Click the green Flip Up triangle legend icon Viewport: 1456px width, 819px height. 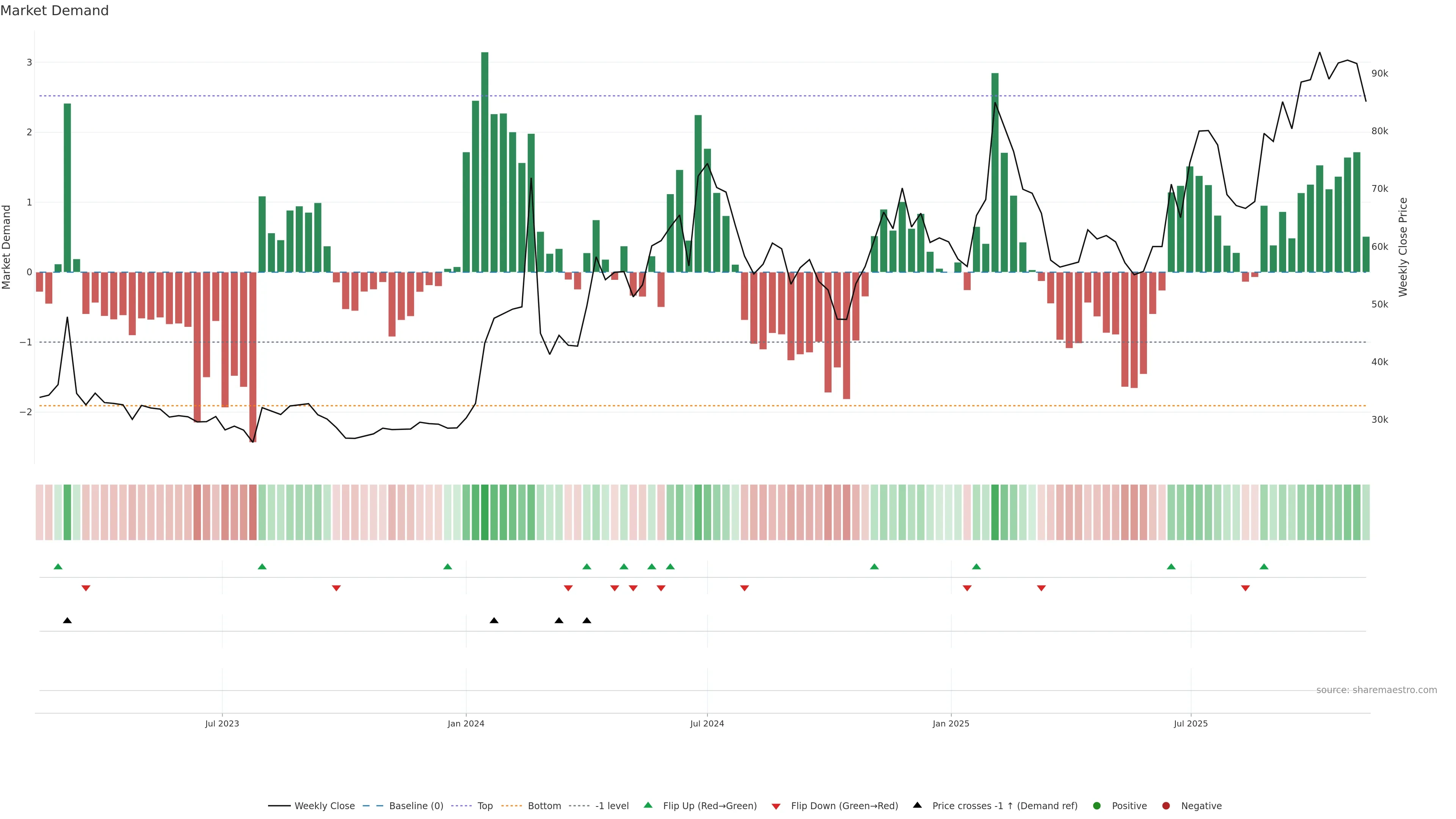pyautogui.click(x=648, y=805)
